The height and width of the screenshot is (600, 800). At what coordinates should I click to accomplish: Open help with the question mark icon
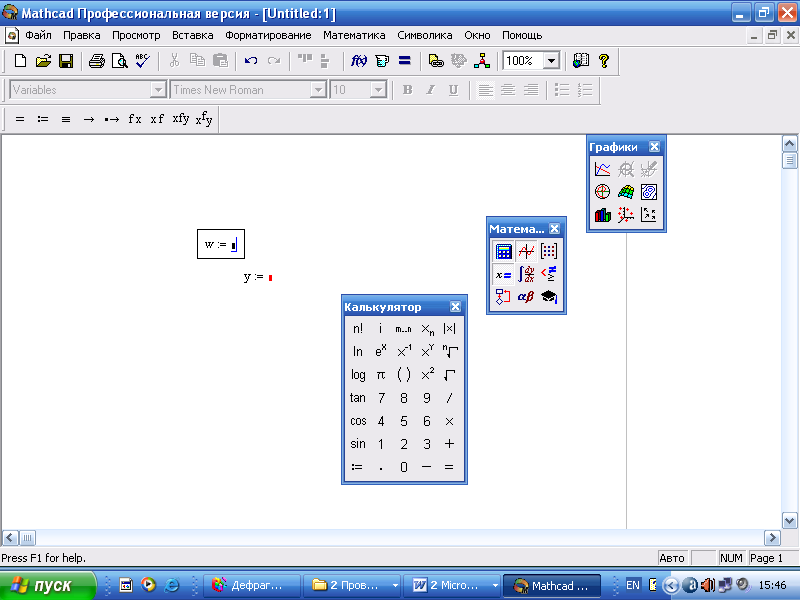click(604, 61)
